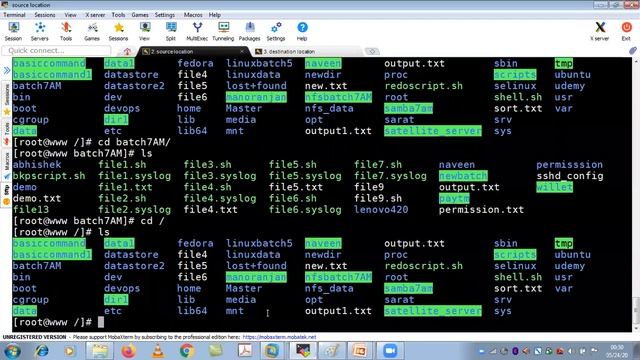Open the Macros menu

coord(193,15)
